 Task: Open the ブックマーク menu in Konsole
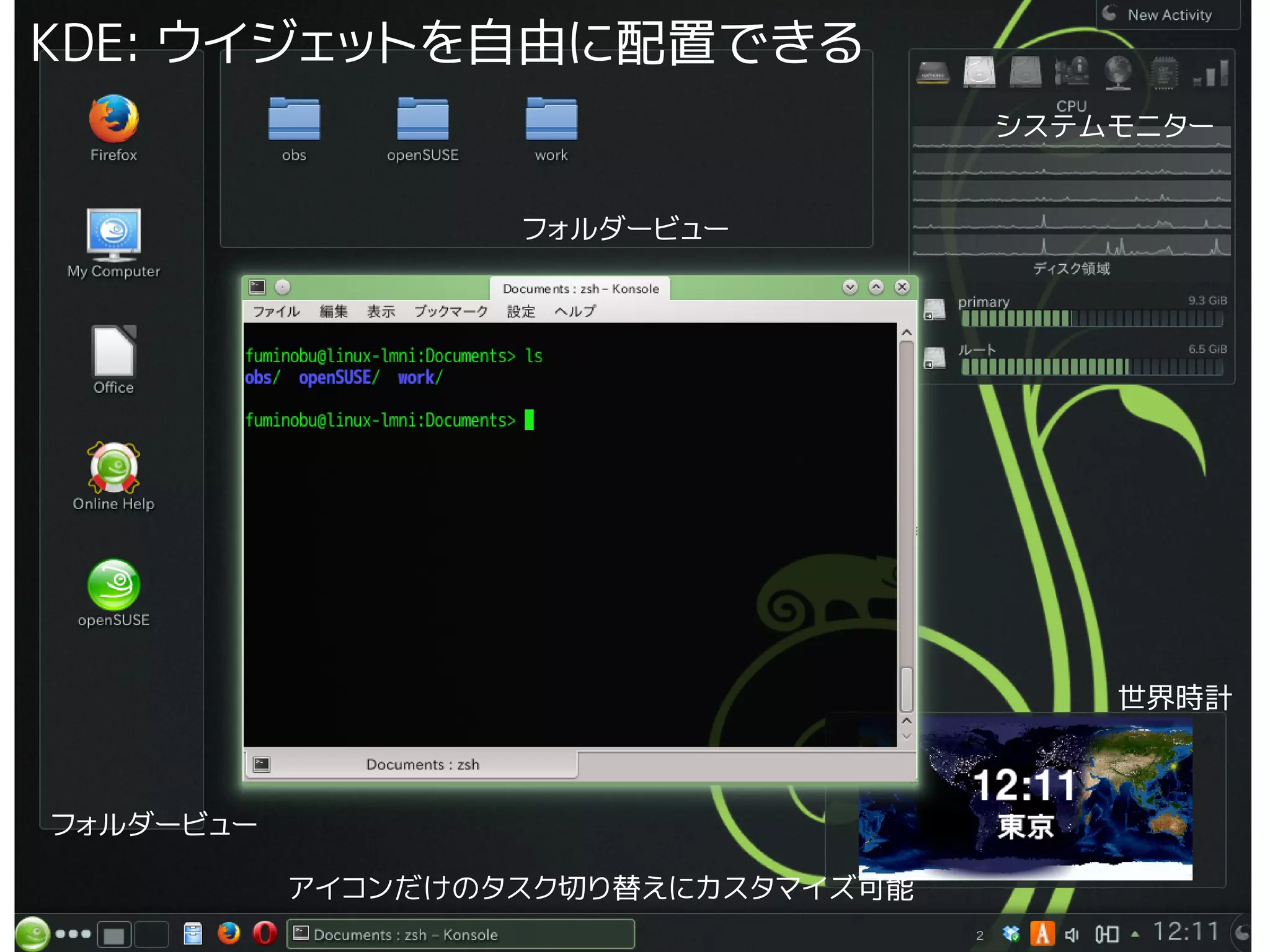(451, 311)
